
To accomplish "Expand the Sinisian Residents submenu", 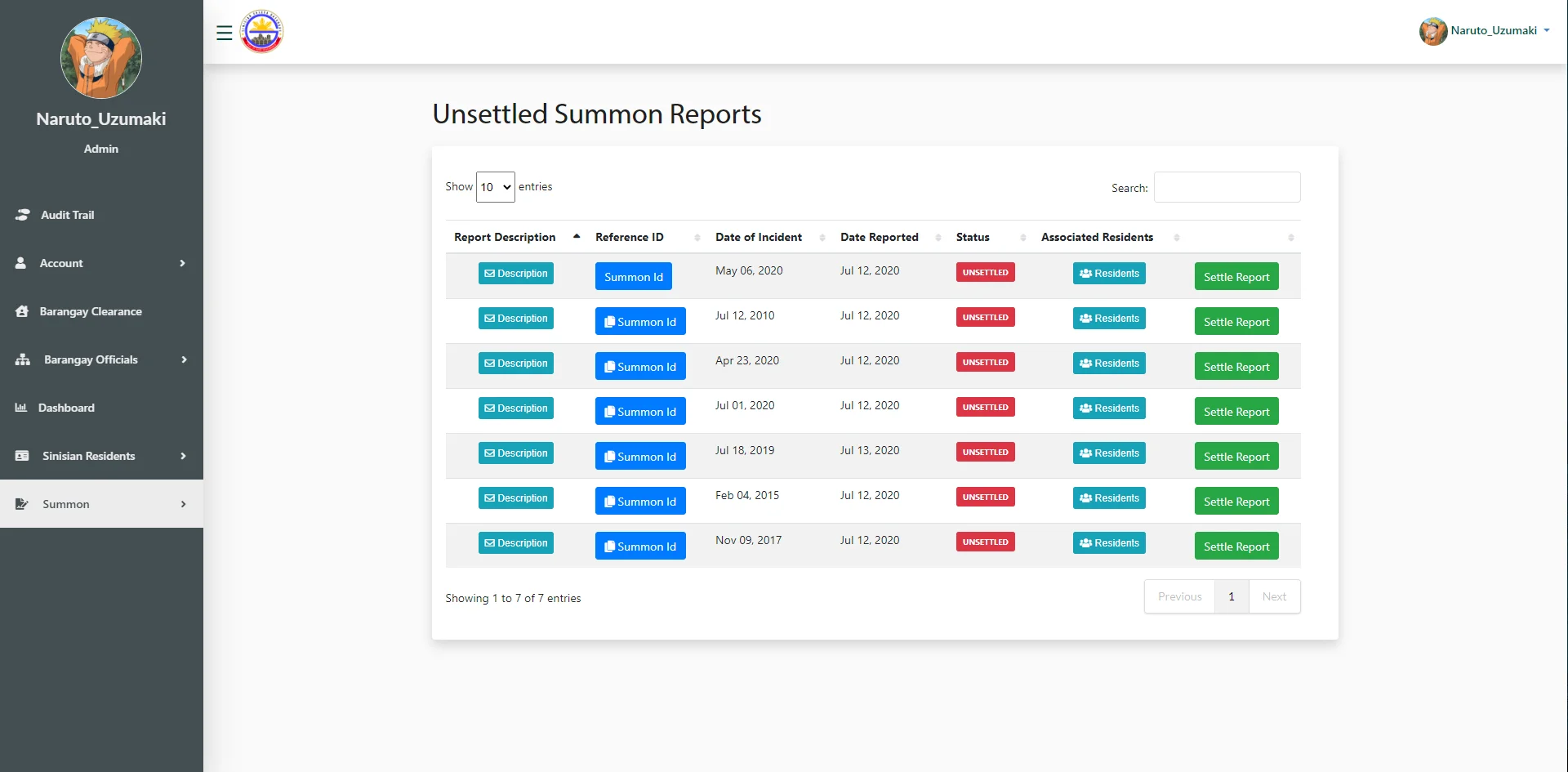I will (101, 456).
